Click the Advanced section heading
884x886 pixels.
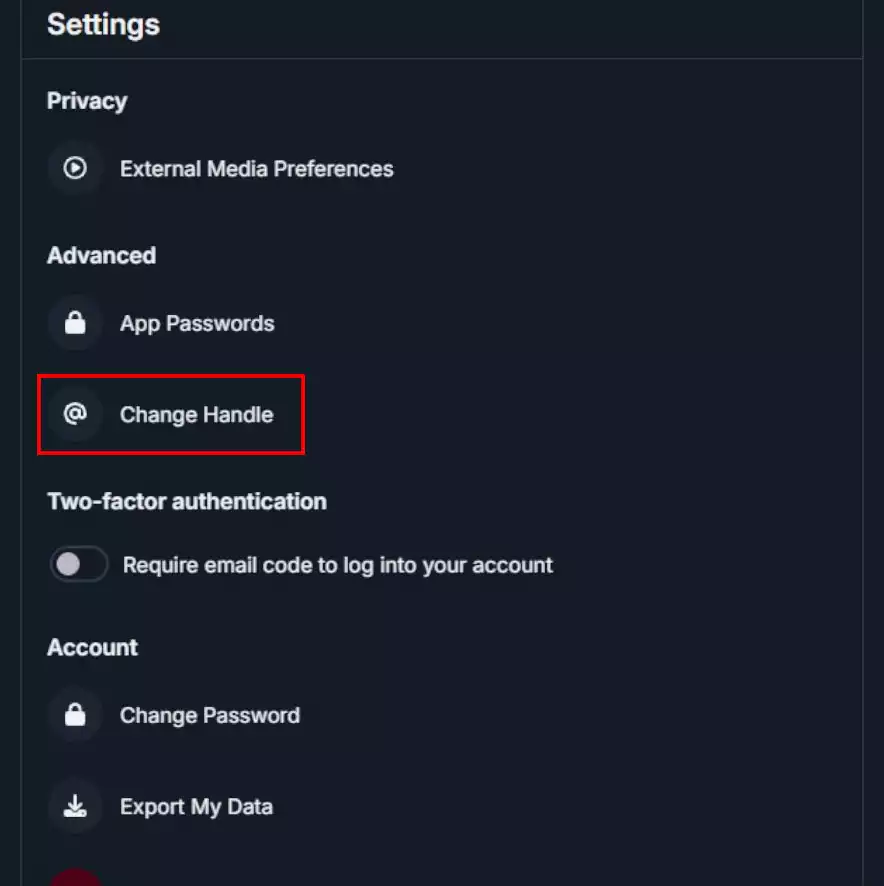[102, 255]
